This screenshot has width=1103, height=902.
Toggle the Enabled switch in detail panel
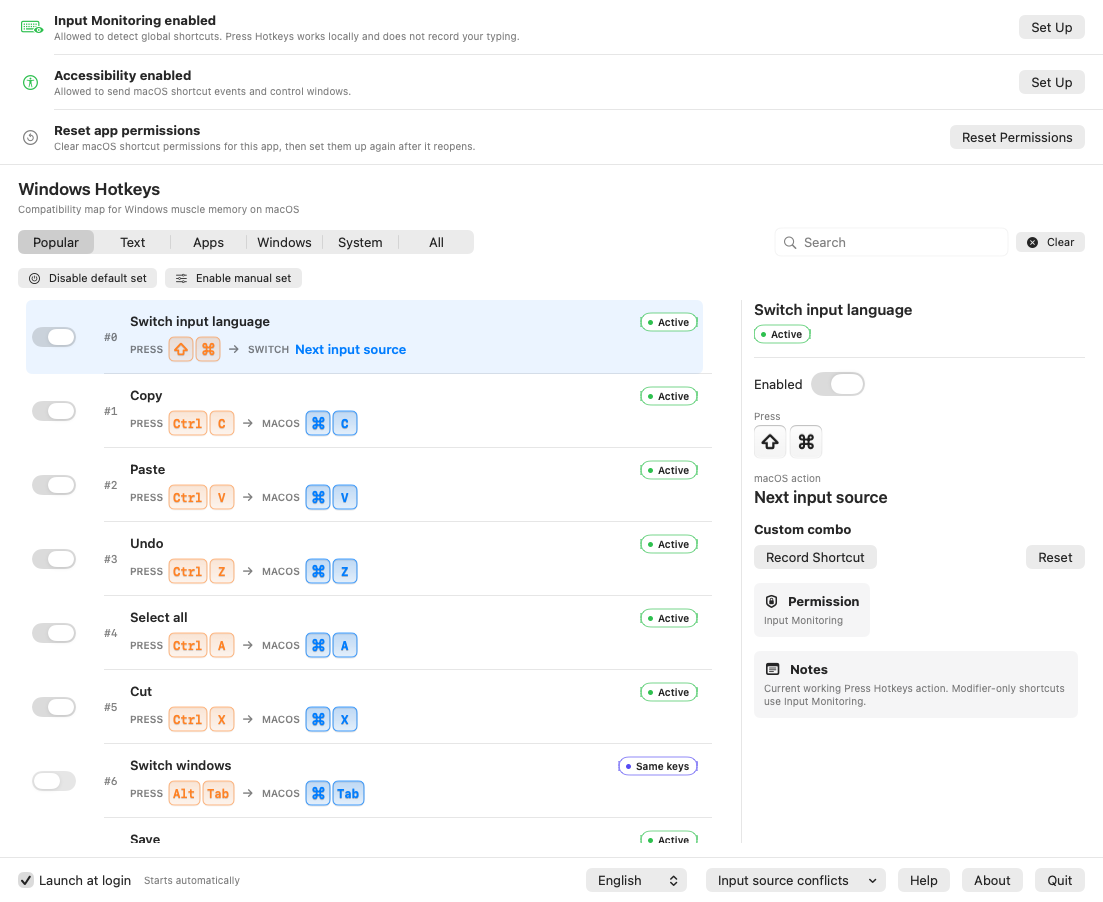click(x=838, y=384)
